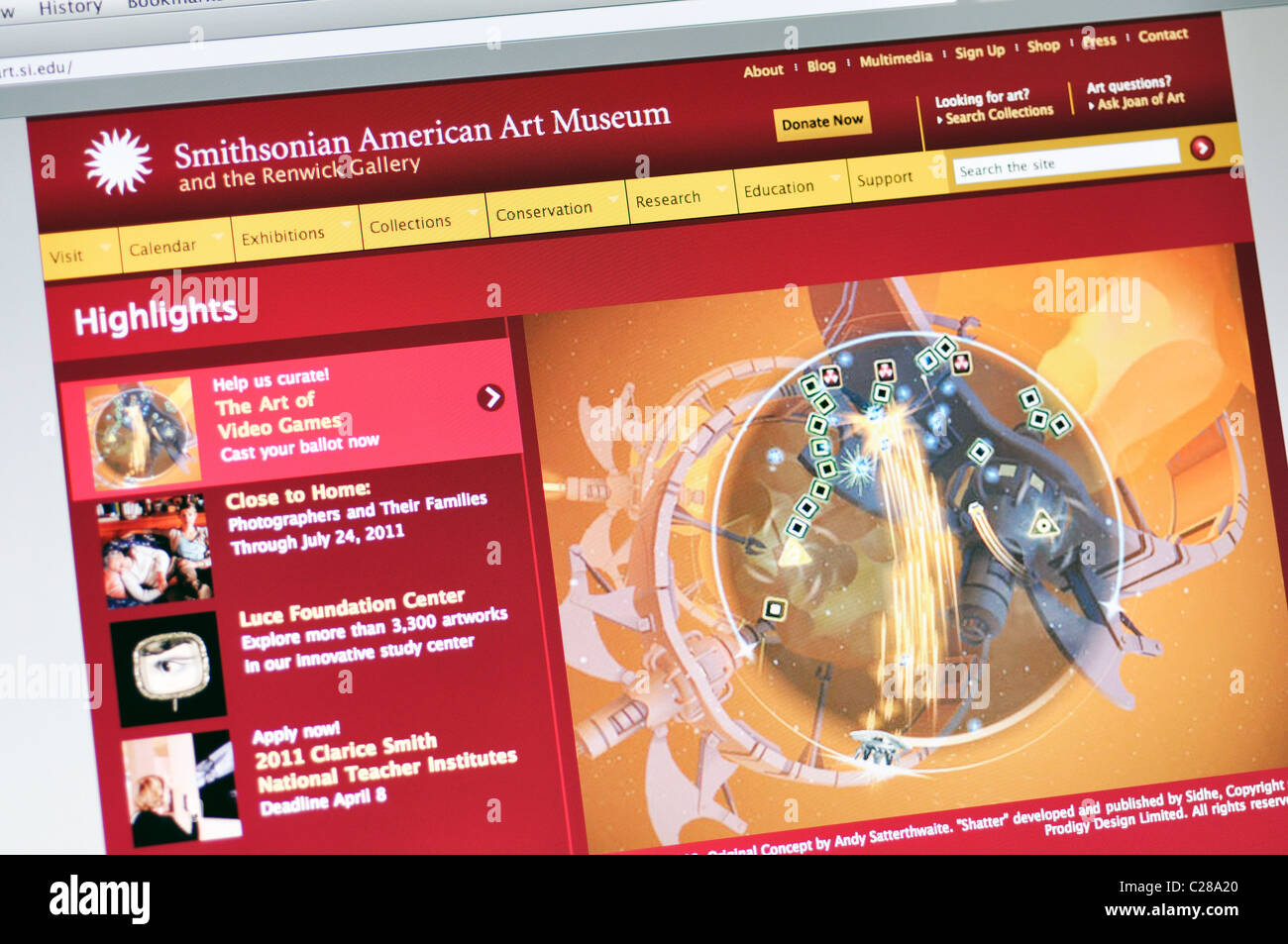
Task: Expand the Collections menu
Action: pyautogui.click(x=424, y=223)
